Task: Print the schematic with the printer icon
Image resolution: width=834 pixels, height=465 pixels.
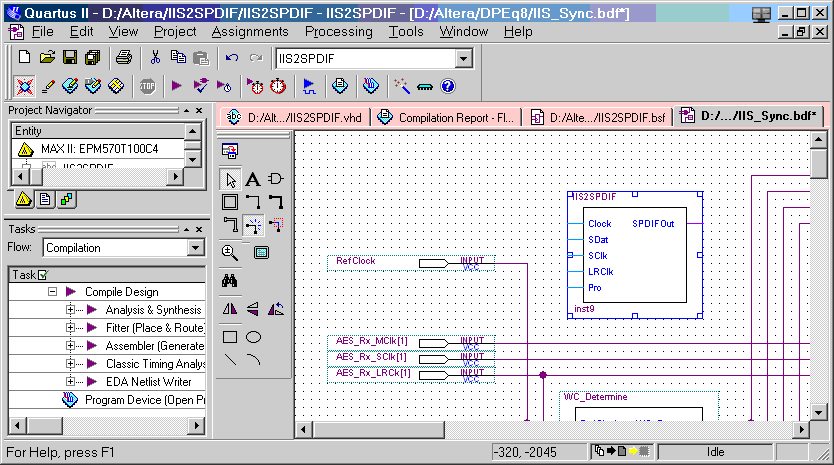Action: (x=124, y=57)
